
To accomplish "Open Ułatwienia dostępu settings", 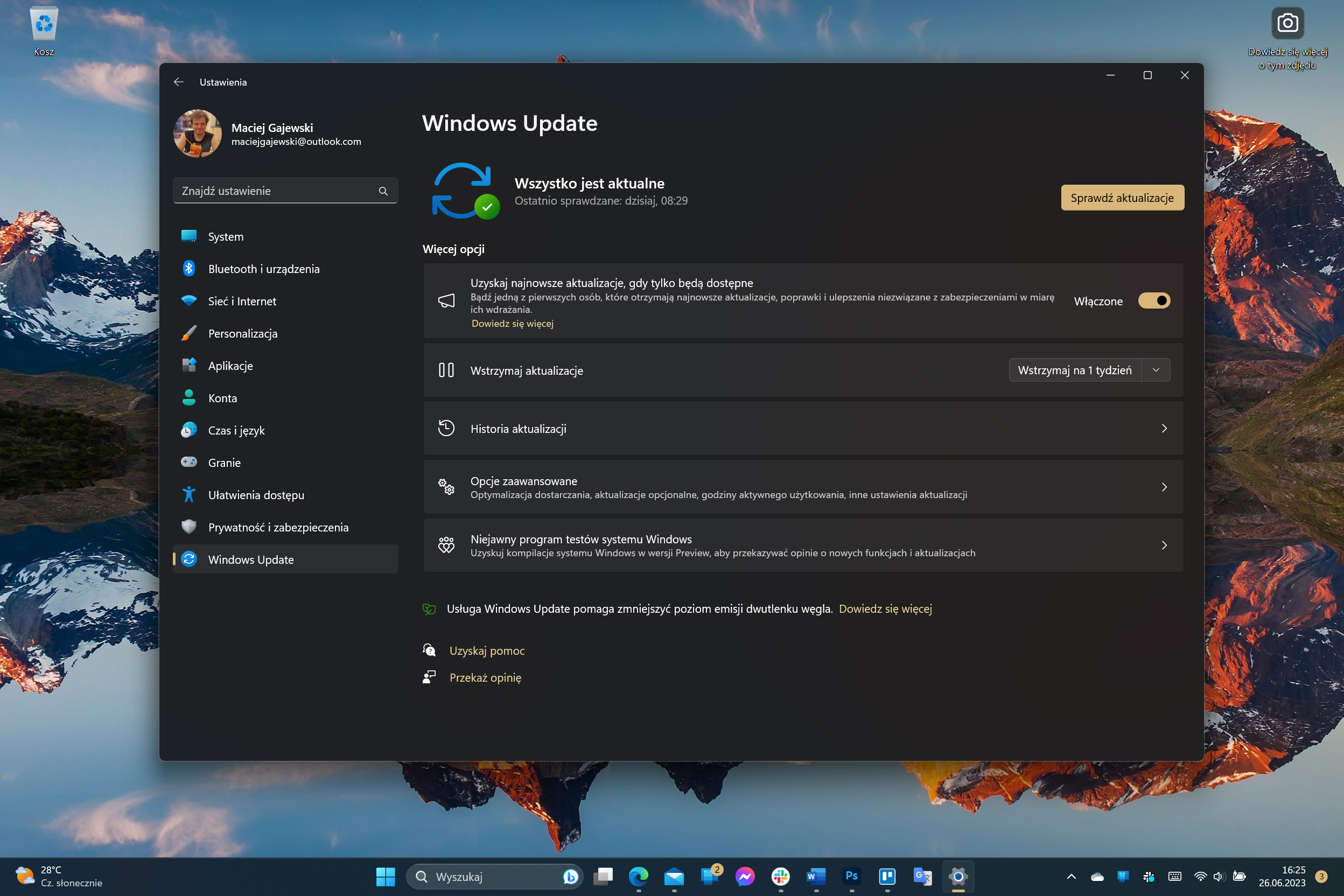I will coord(285,495).
